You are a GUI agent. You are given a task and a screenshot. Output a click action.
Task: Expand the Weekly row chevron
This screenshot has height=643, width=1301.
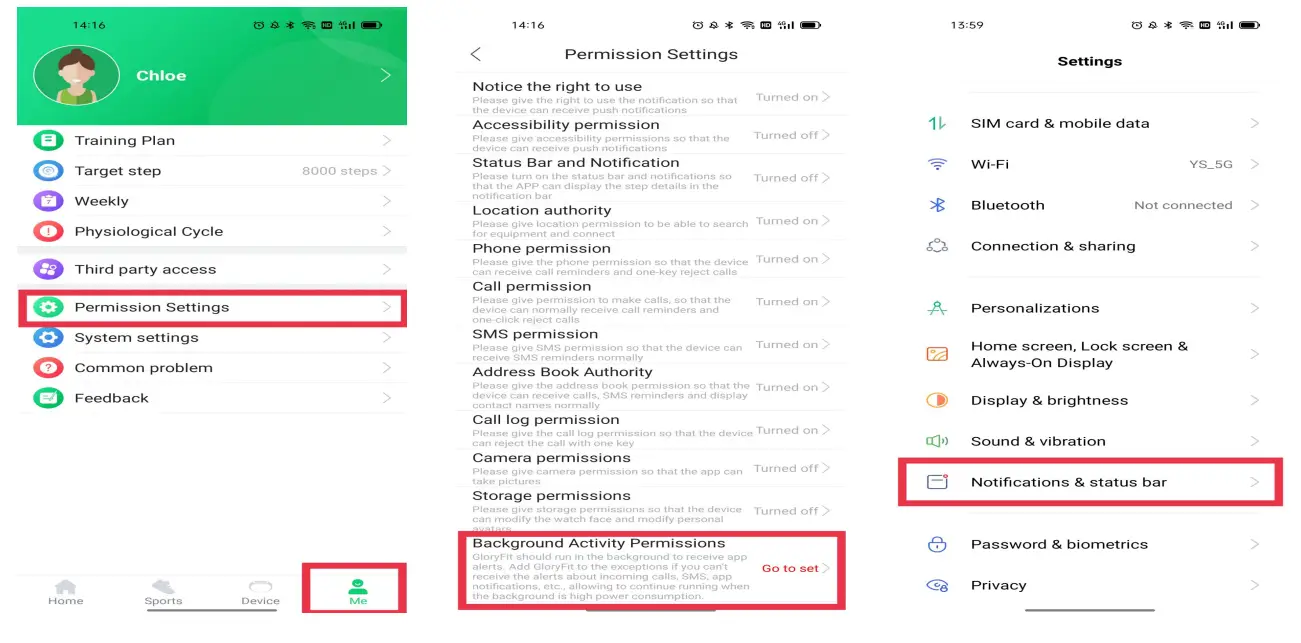tap(387, 201)
